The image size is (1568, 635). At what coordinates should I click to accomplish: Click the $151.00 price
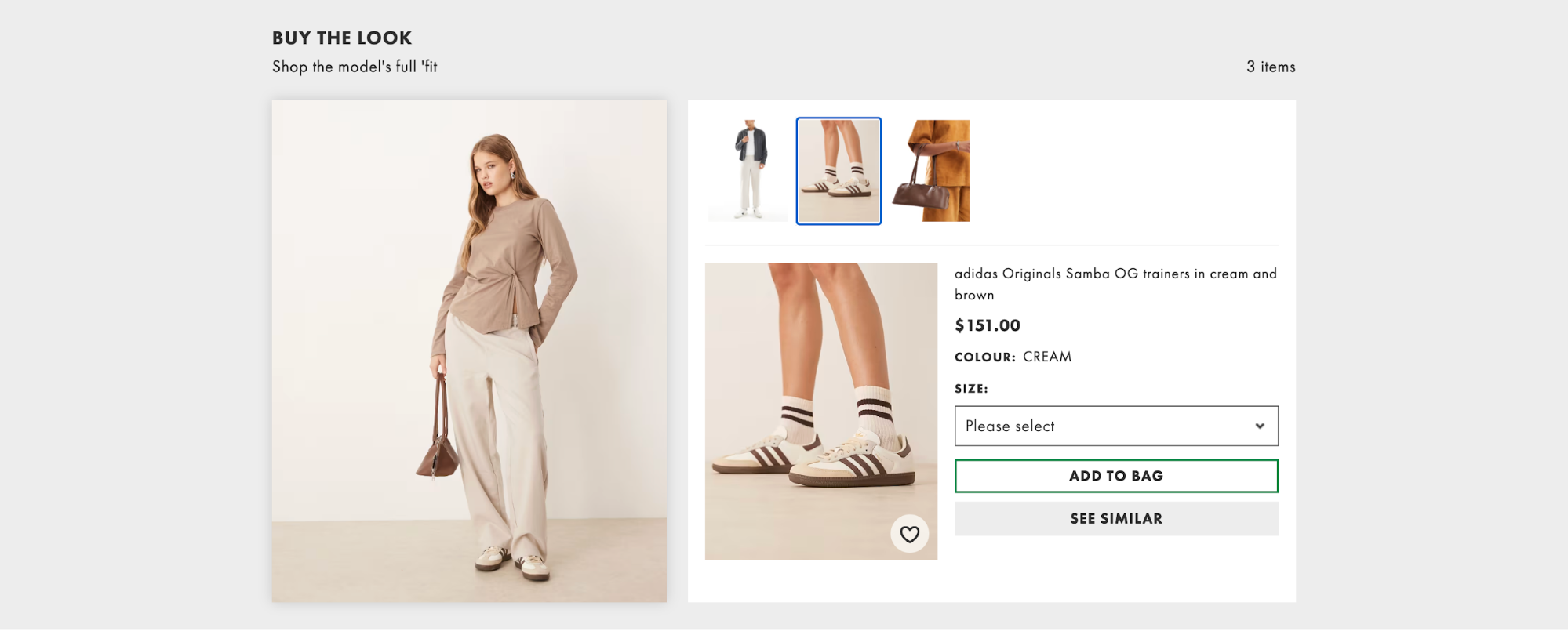point(987,325)
